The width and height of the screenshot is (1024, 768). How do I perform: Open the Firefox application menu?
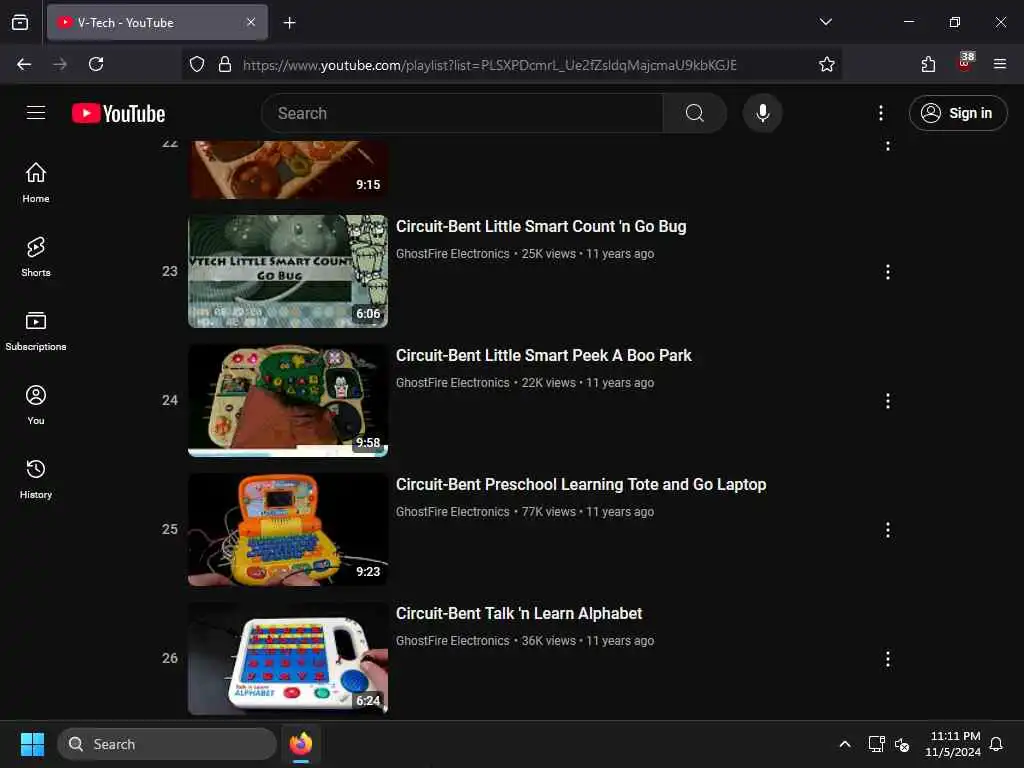(1000, 64)
